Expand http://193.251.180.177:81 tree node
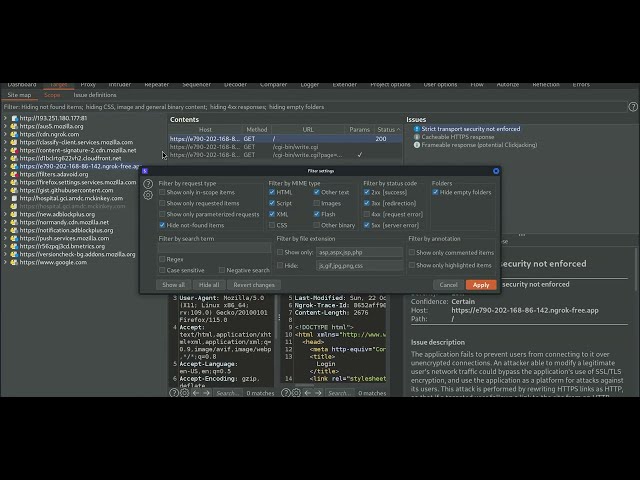Viewport: 640px width, 480px height. click(5, 118)
